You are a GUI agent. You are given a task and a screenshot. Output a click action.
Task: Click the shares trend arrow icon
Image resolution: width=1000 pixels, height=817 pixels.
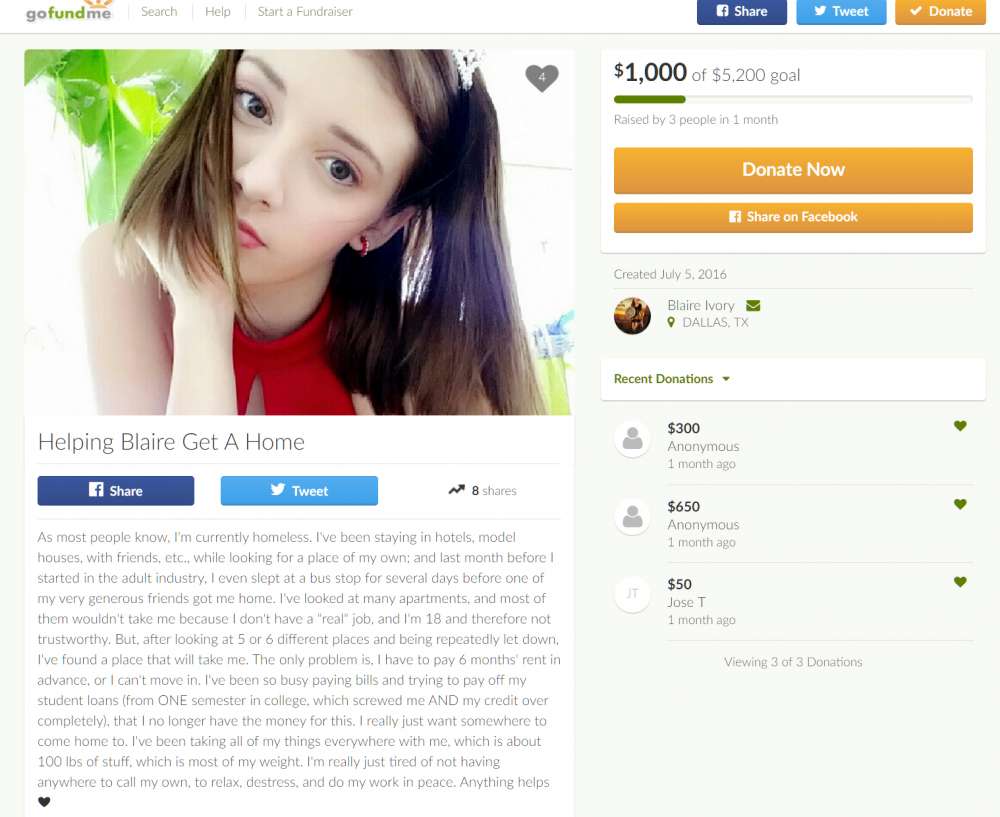coord(456,490)
